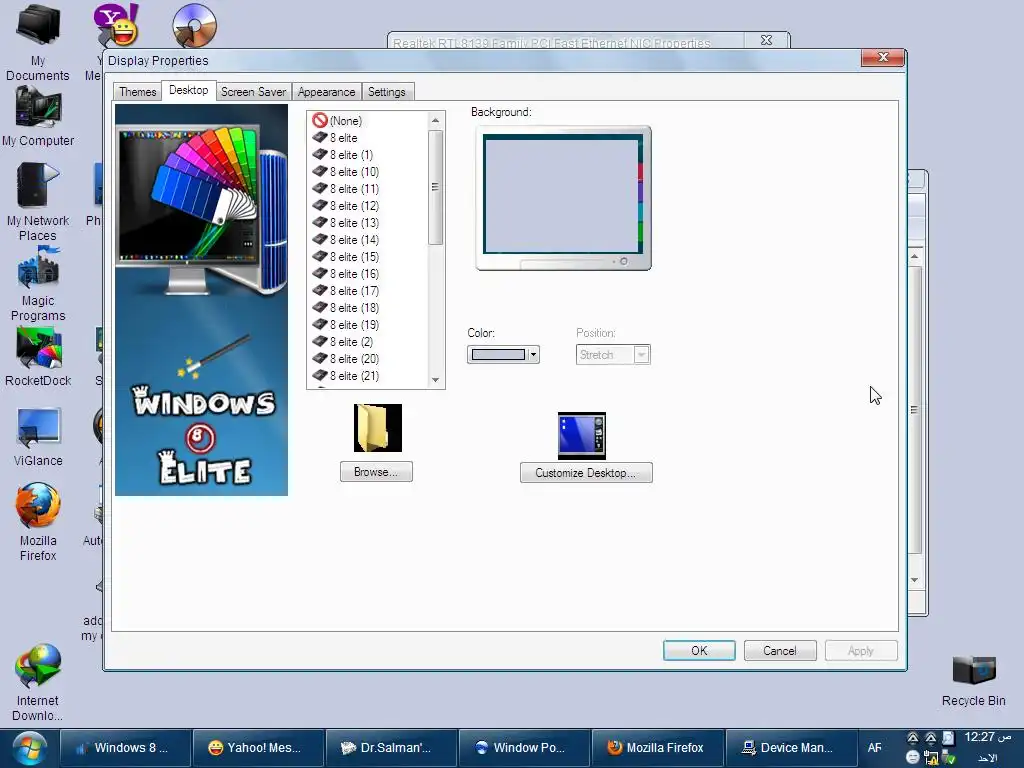The height and width of the screenshot is (768, 1024).
Task: Click the Windows Start orb
Action: 29,748
